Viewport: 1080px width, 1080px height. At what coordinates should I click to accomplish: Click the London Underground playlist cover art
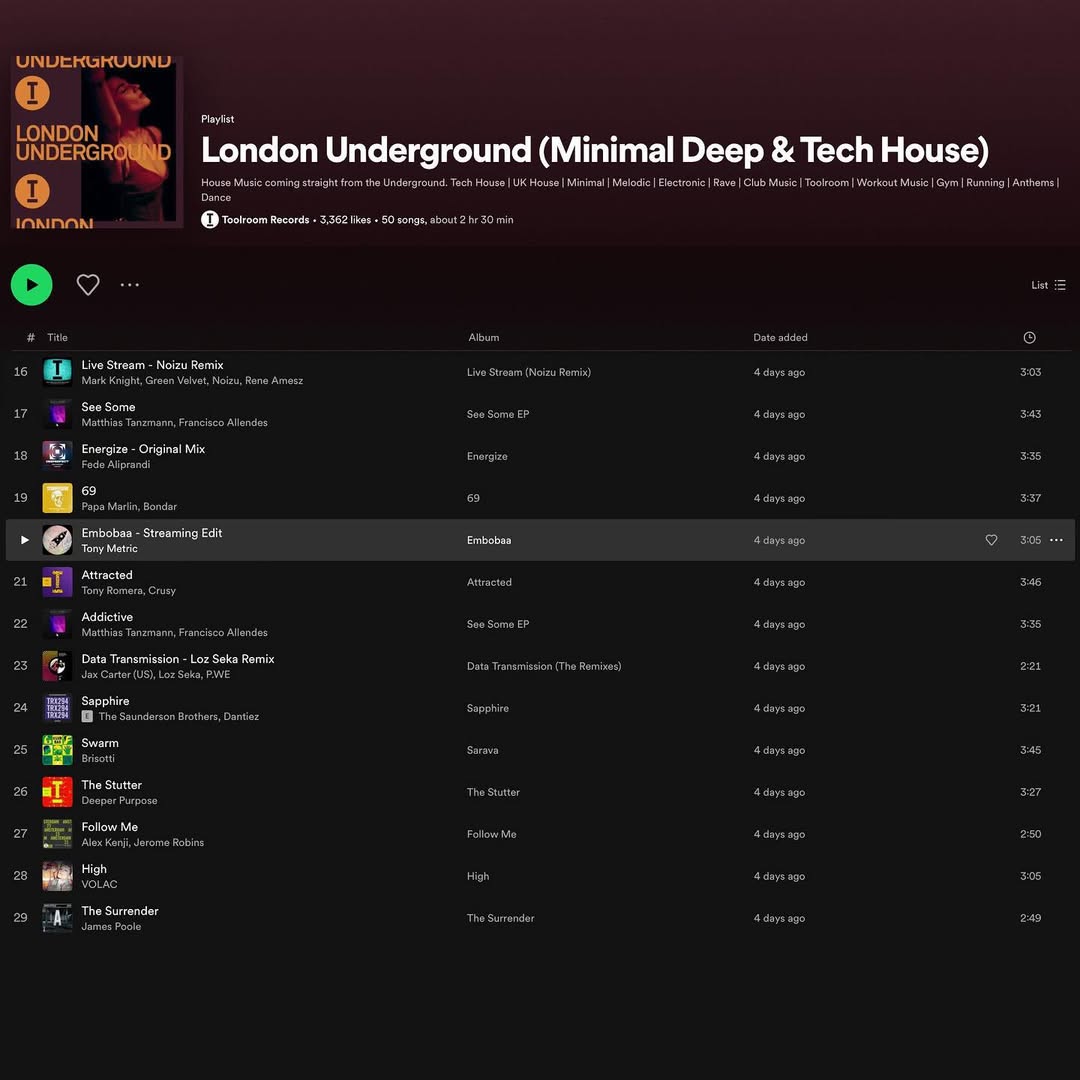point(97,142)
